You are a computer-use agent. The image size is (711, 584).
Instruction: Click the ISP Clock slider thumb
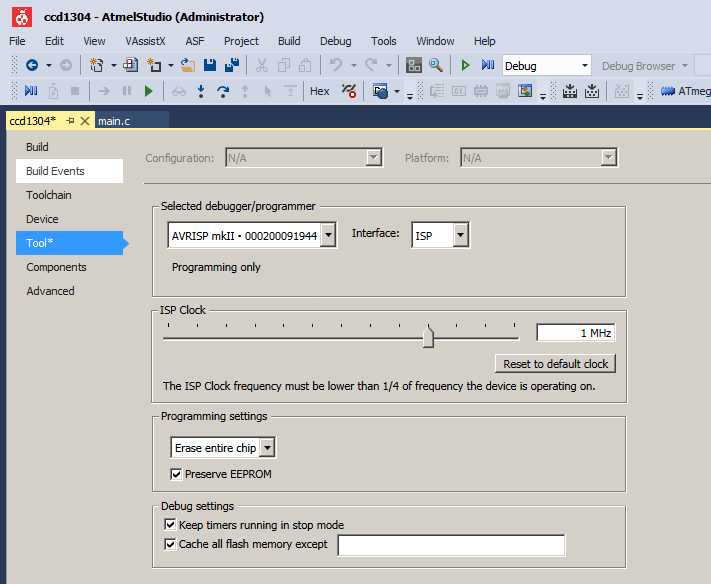(428, 337)
